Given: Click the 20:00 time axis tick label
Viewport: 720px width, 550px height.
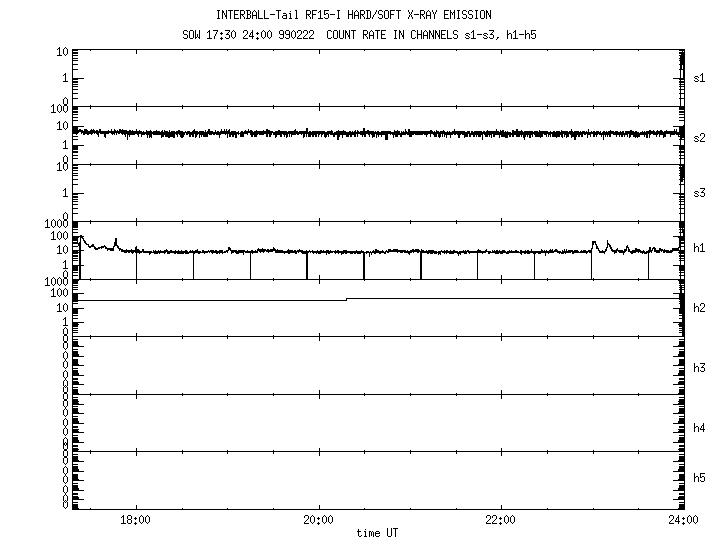Looking at the screenshot, I should (318, 520).
